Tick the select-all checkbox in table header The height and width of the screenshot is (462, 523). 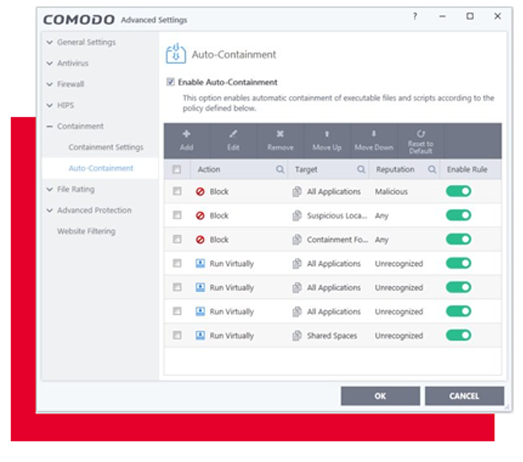pyautogui.click(x=177, y=169)
